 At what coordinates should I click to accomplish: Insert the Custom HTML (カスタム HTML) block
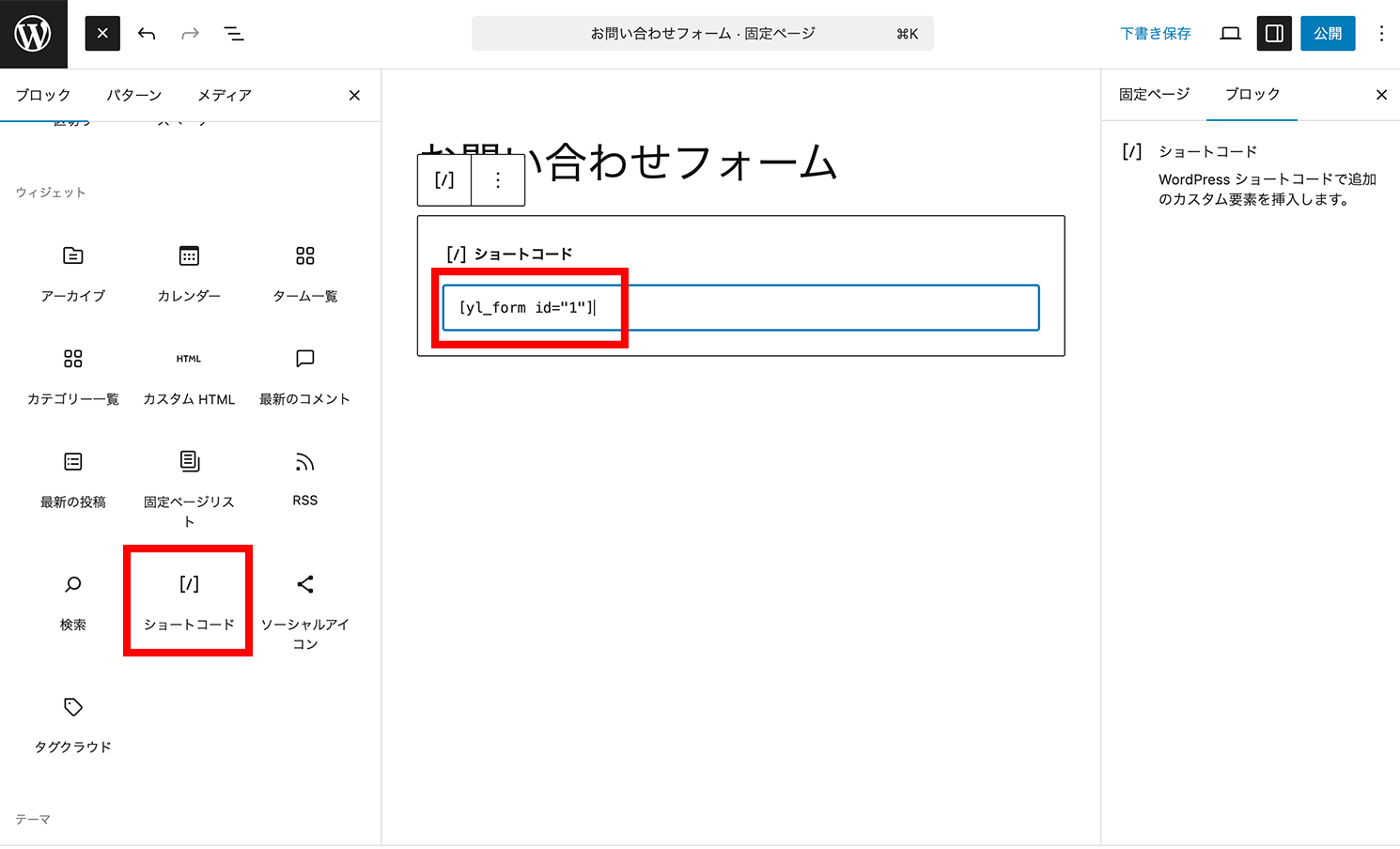[189, 376]
